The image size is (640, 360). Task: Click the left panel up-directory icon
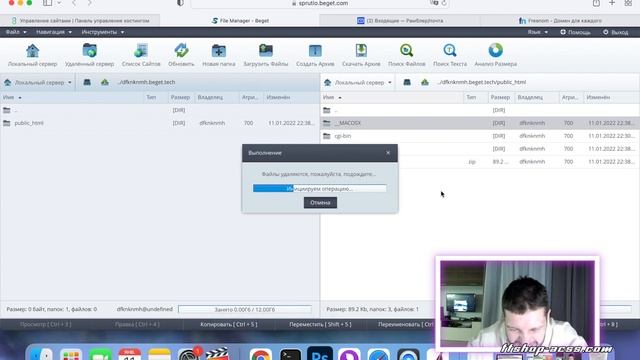coord(105,82)
